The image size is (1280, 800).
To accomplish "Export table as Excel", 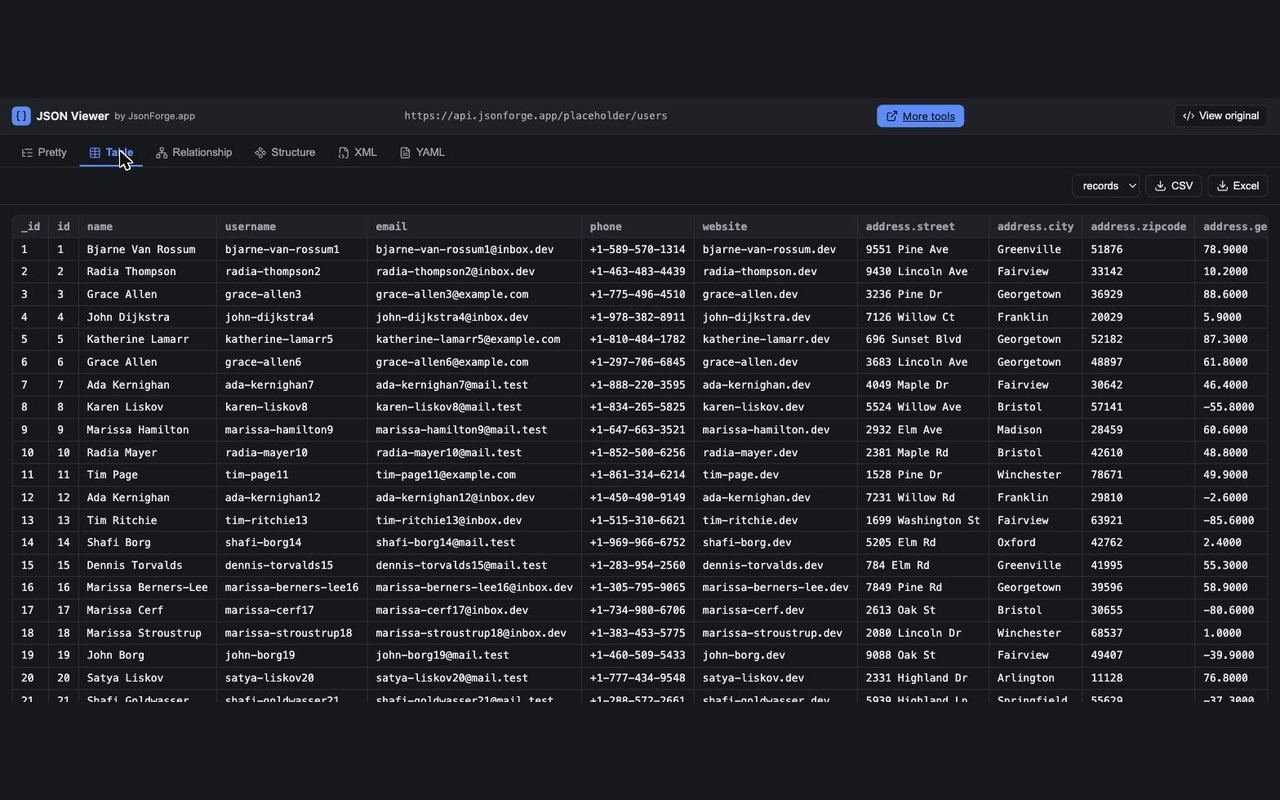I will [1238, 186].
